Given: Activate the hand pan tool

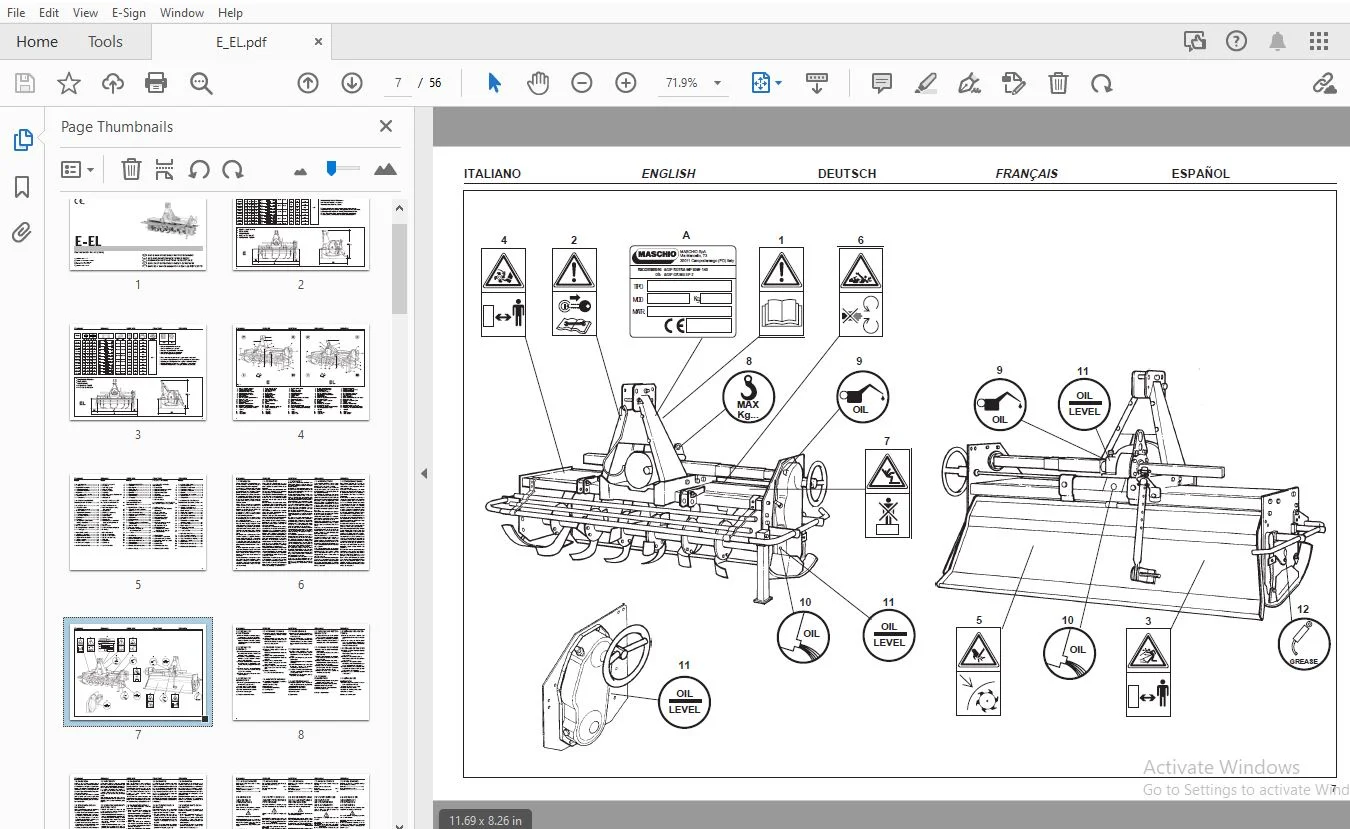Looking at the screenshot, I should tap(538, 83).
